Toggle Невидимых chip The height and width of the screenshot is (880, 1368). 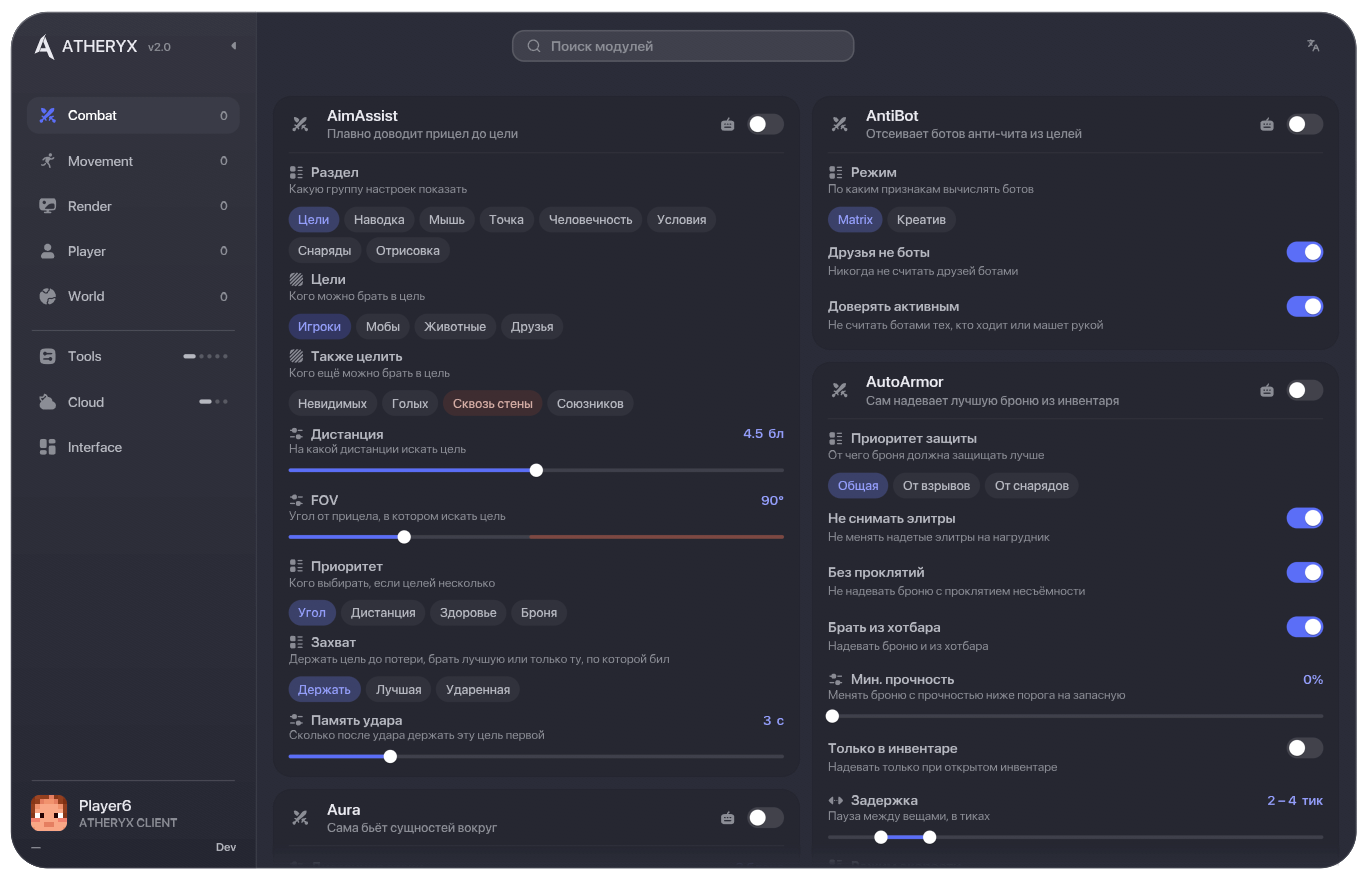pyautogui.click(x=332, y=404)
